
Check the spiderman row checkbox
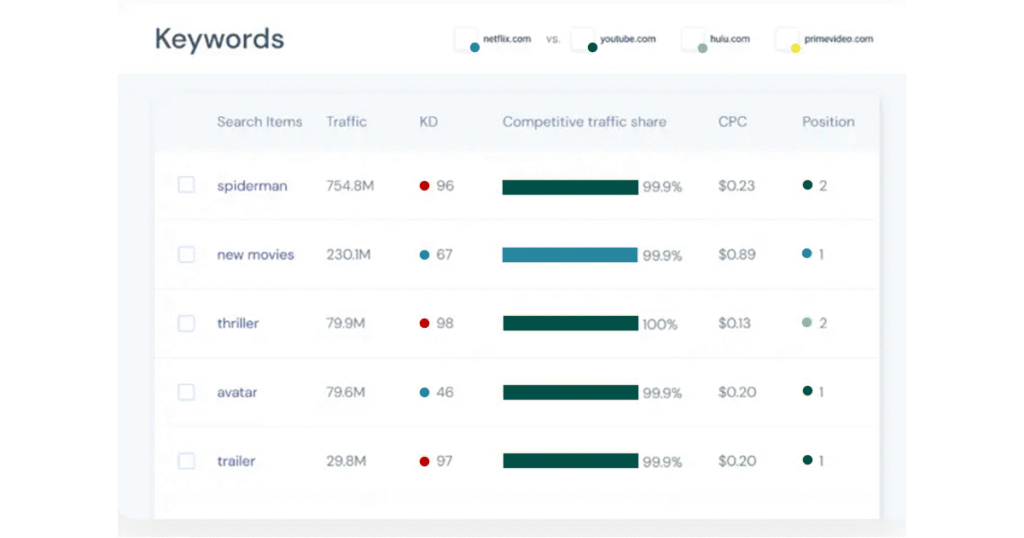tap(186, 185)
